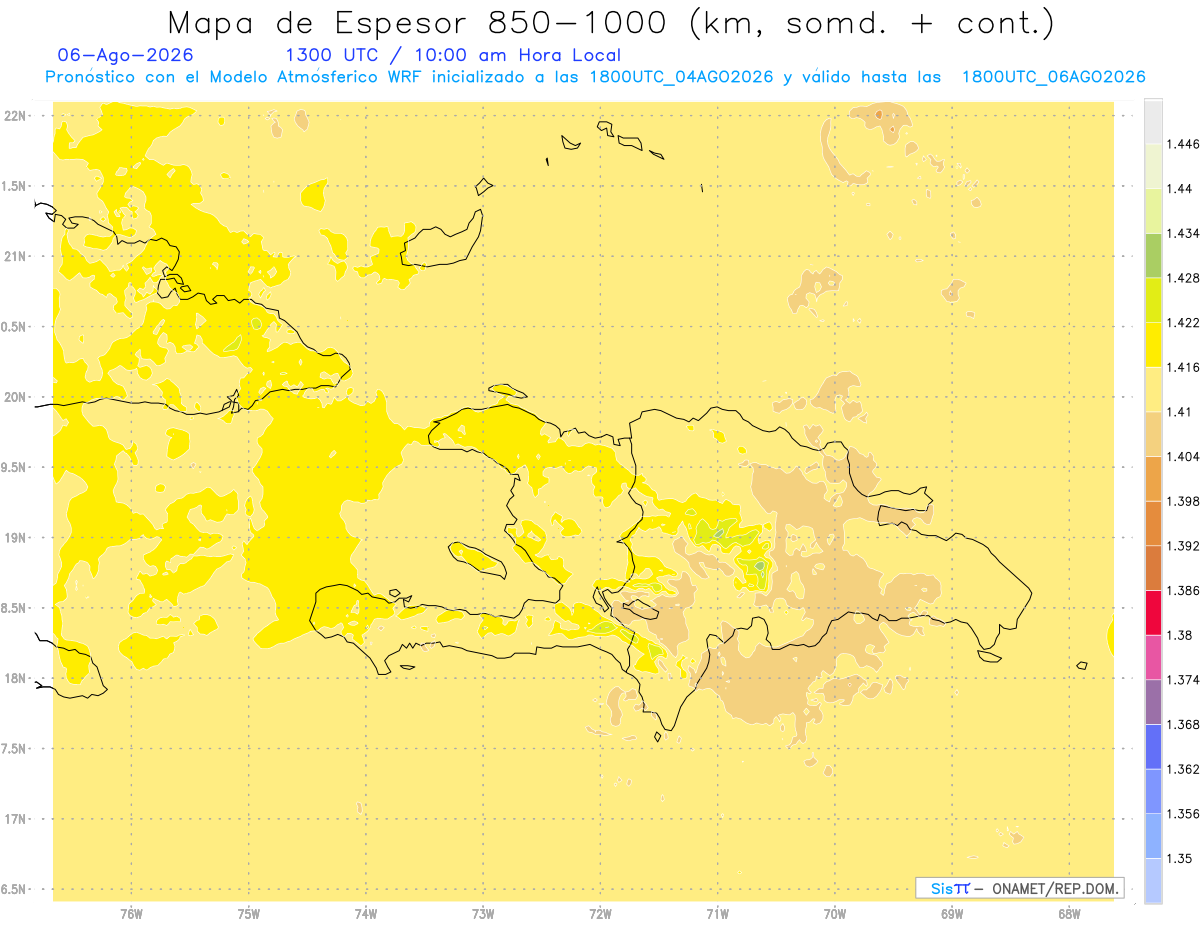Pick the tan legend swatch between 1.404 and 1.41
This screenshot has height=927, width=1200.
coord(1153,434)
